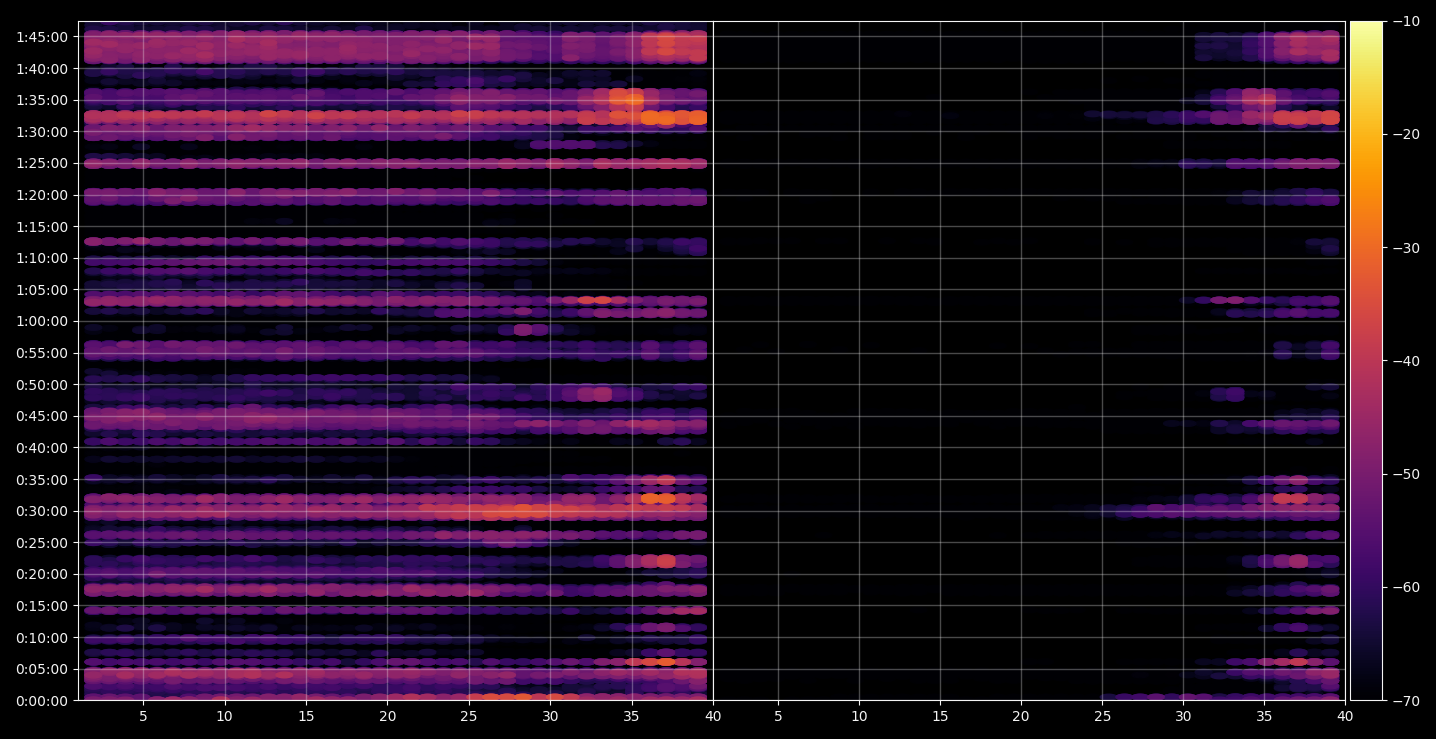Select the 1:05:00 time label
This screenshot has height=739, width=1436.
click(x=42, y=290)
